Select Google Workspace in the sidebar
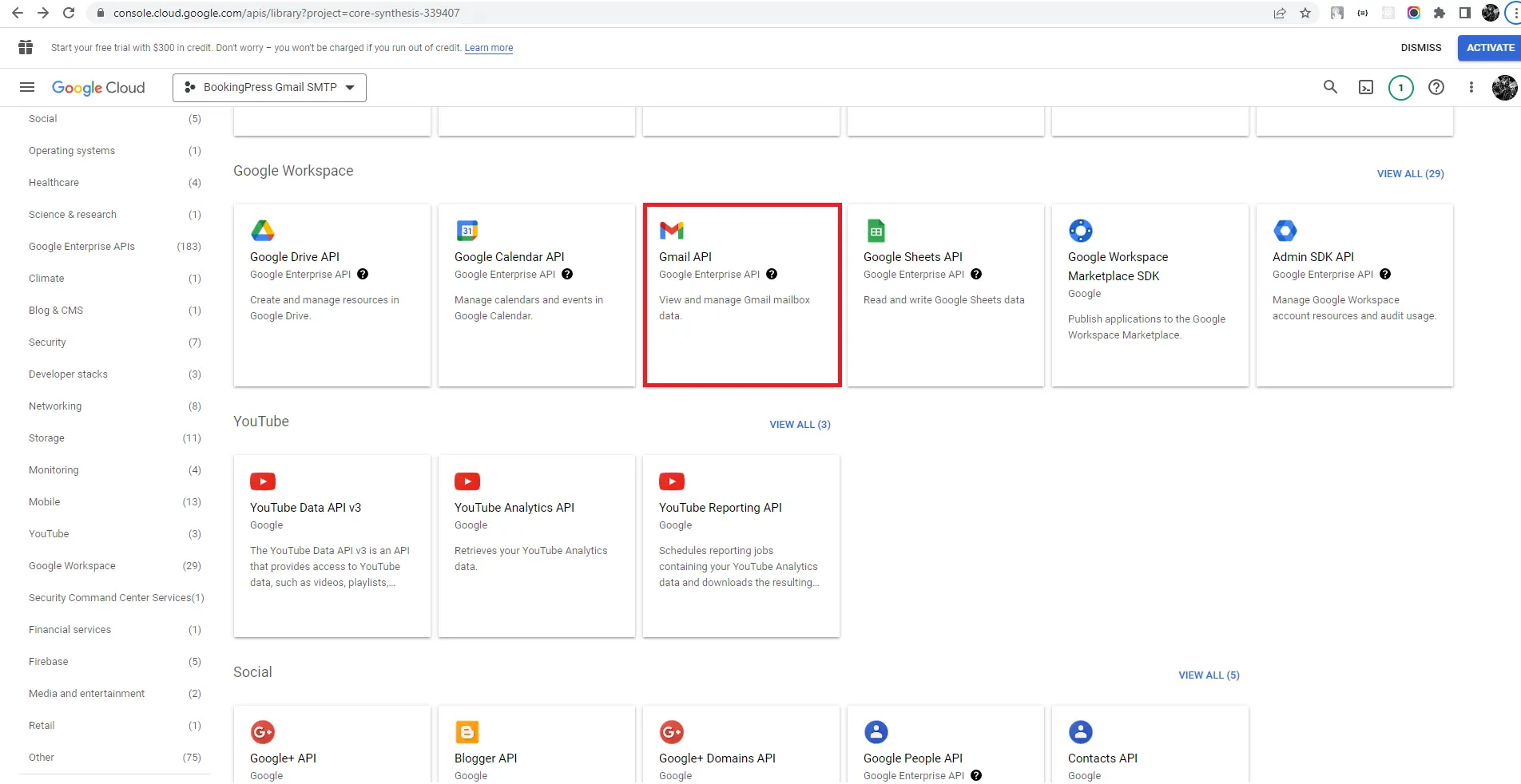The image size is (1521, 784). tap(72, 565)
